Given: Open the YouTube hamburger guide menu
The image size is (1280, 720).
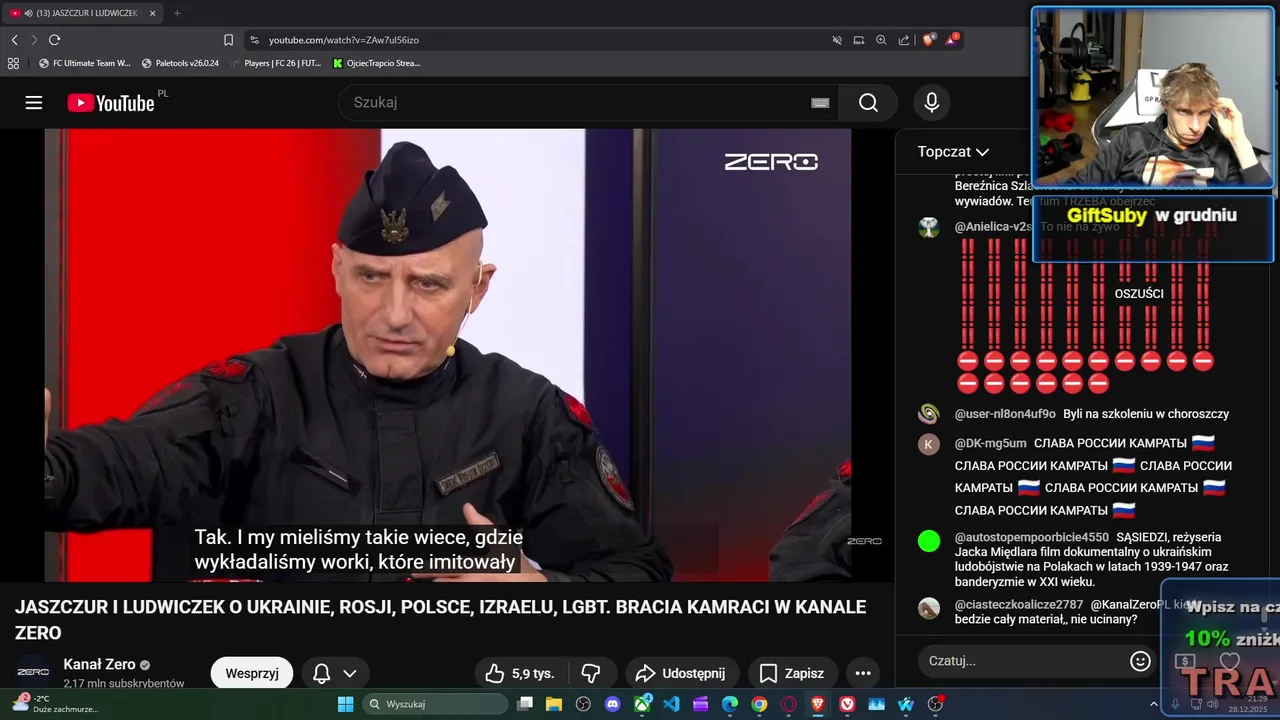Looking at the screenshot, I should coord(34,103).
